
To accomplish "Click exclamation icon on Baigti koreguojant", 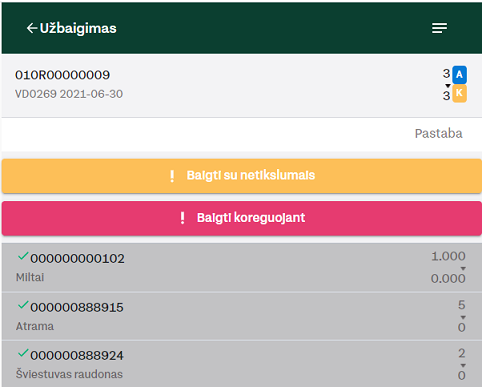I will (x=182, y=218).
